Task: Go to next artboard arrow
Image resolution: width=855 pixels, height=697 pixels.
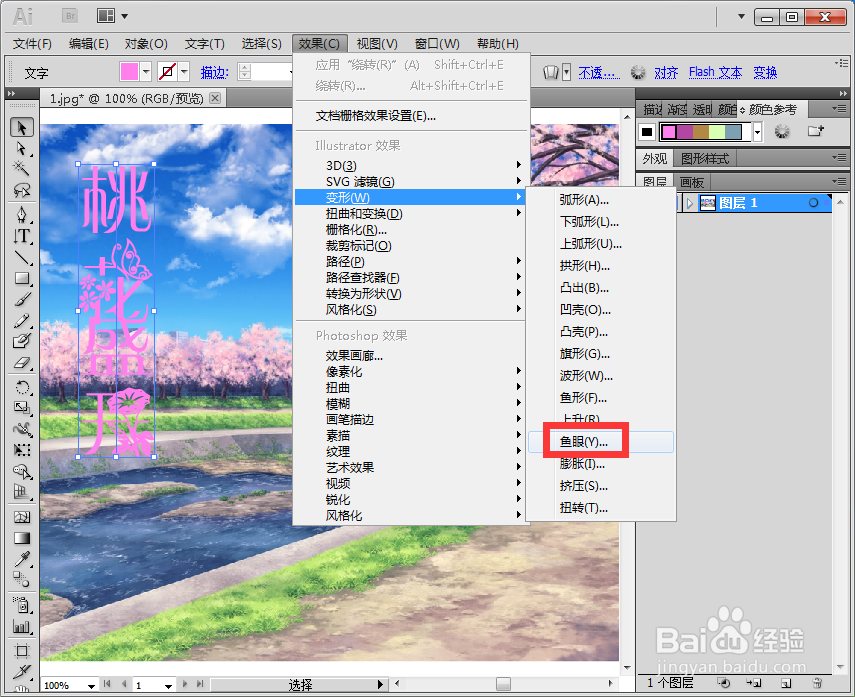Action: pyautogui.click(x=185, y=684)
